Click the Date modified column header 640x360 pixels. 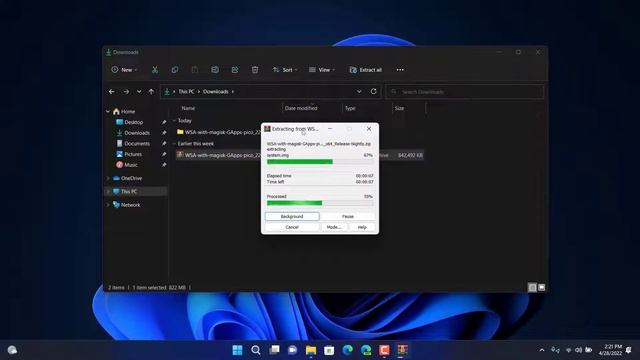click(x=301, y=108)
